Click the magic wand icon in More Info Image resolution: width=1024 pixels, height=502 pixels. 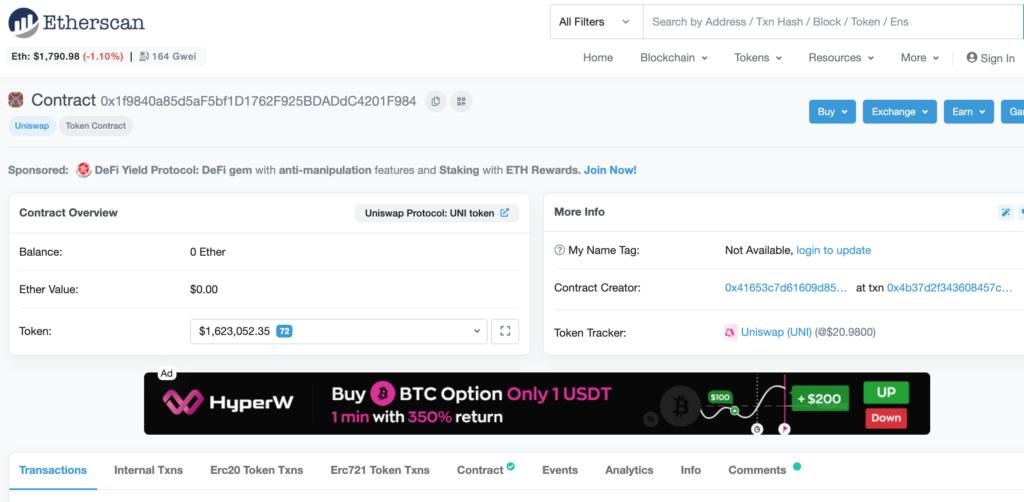click(1006, 212)
